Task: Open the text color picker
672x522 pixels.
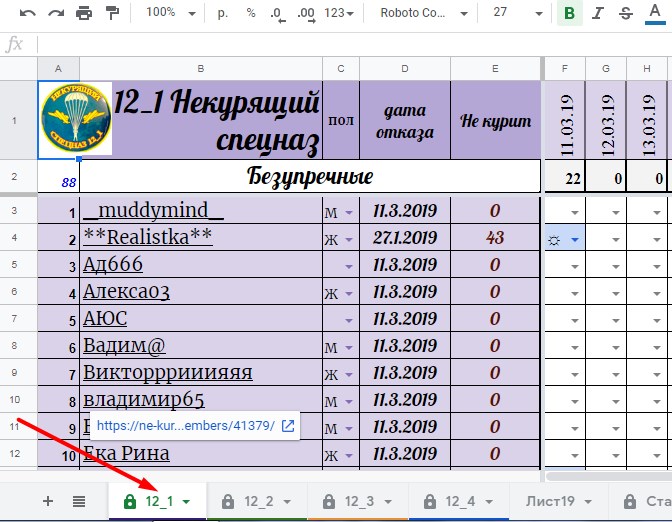Action: 655,14
